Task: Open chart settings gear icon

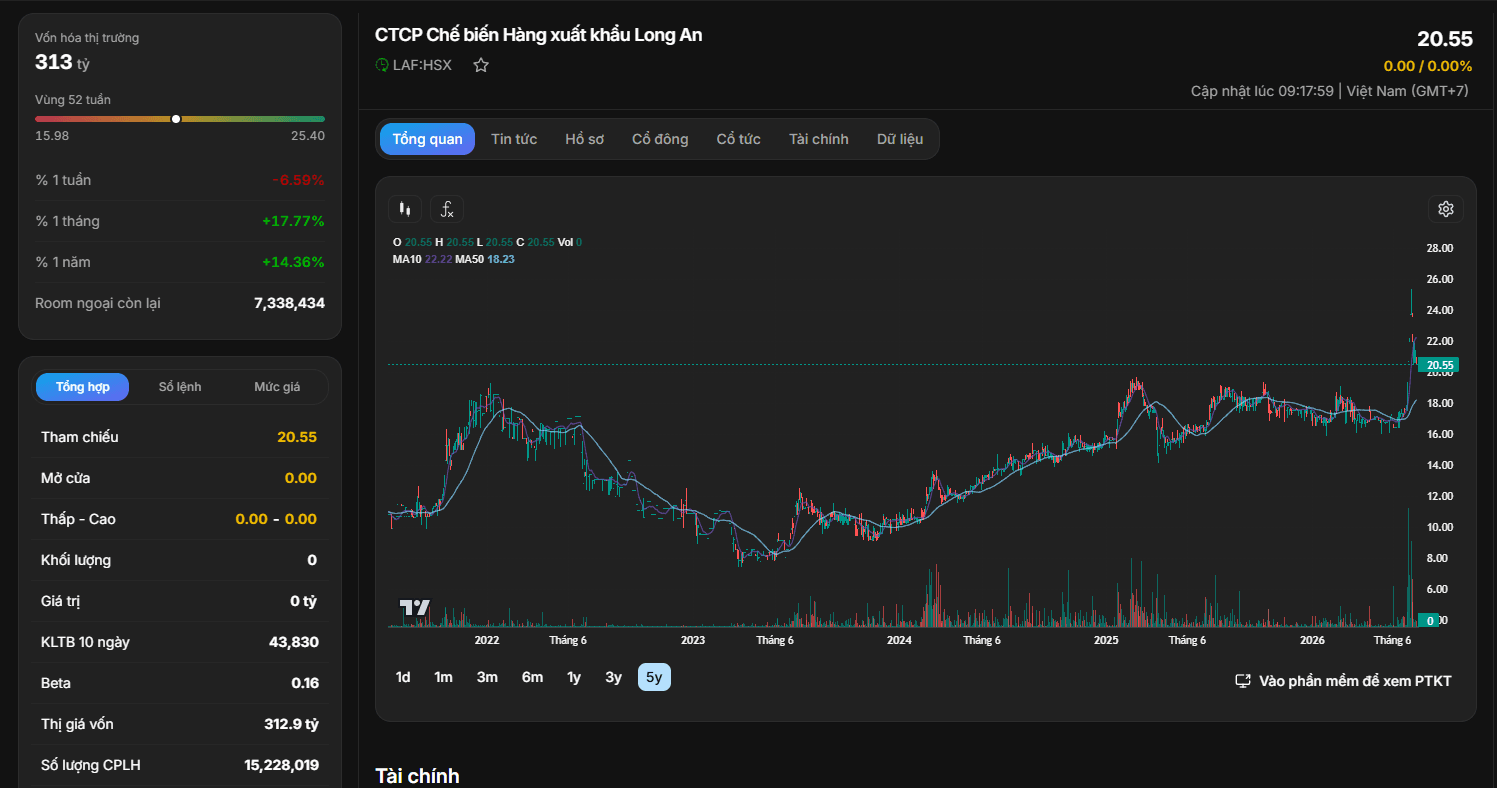Action: click(1445, 209)
